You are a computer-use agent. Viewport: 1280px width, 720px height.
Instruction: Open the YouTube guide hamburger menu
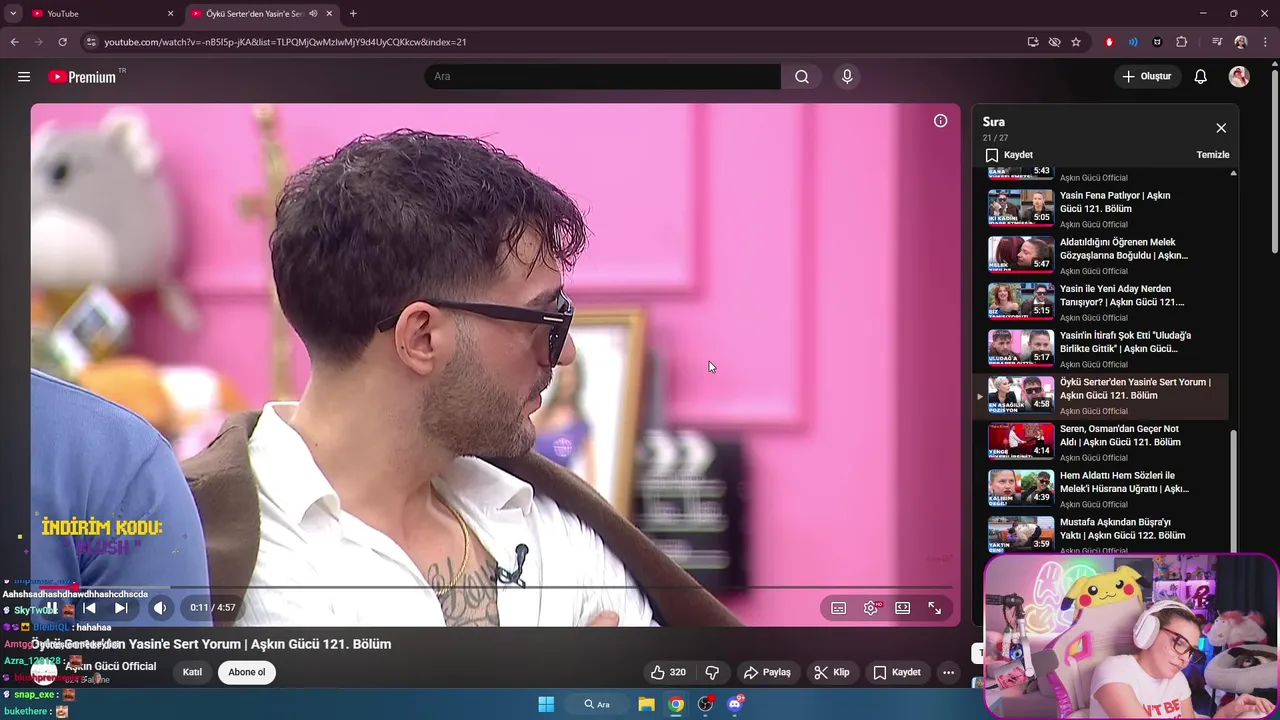[x=24, y=77]
